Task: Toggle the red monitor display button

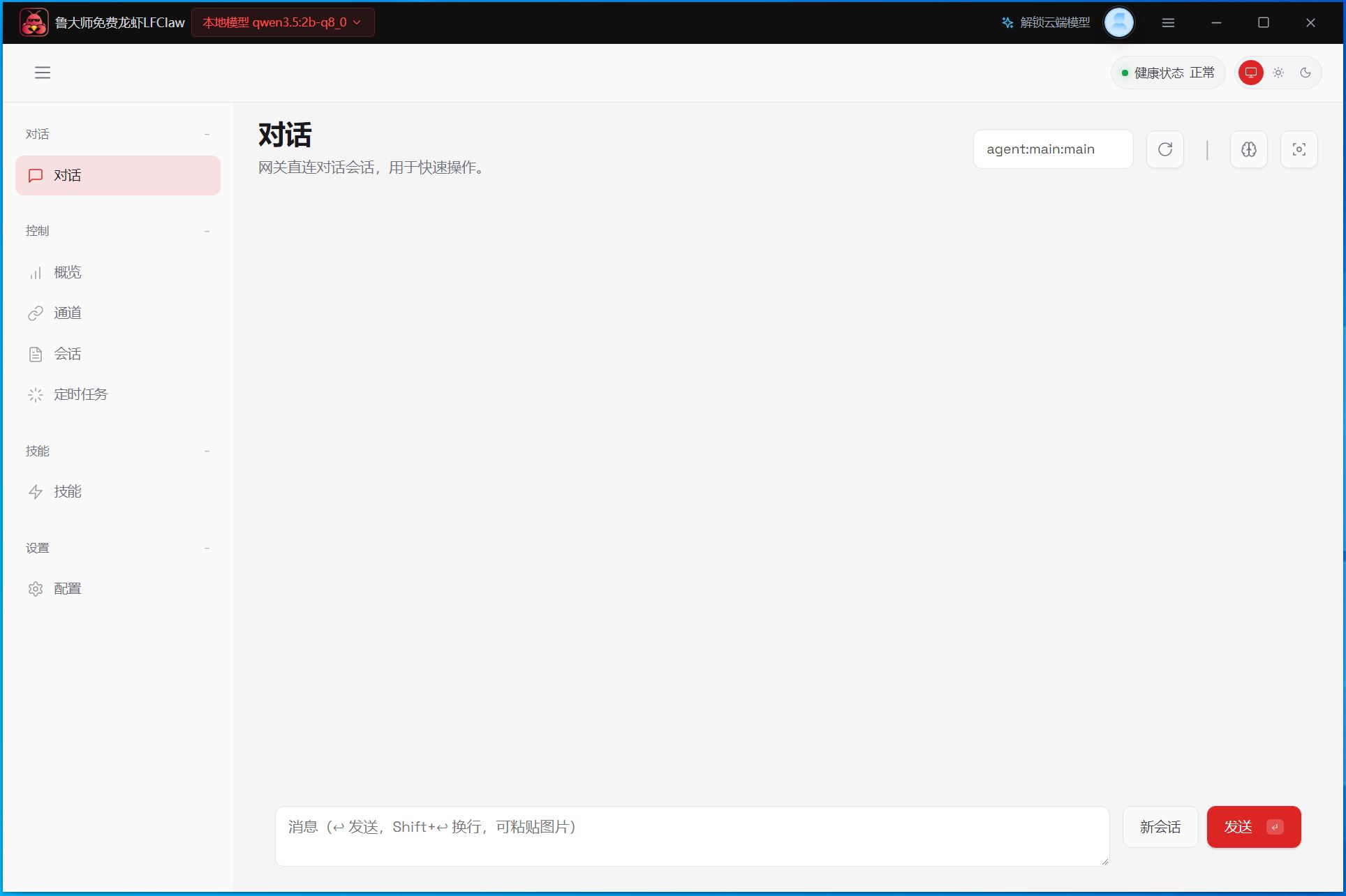Action: coord(1251,73)
